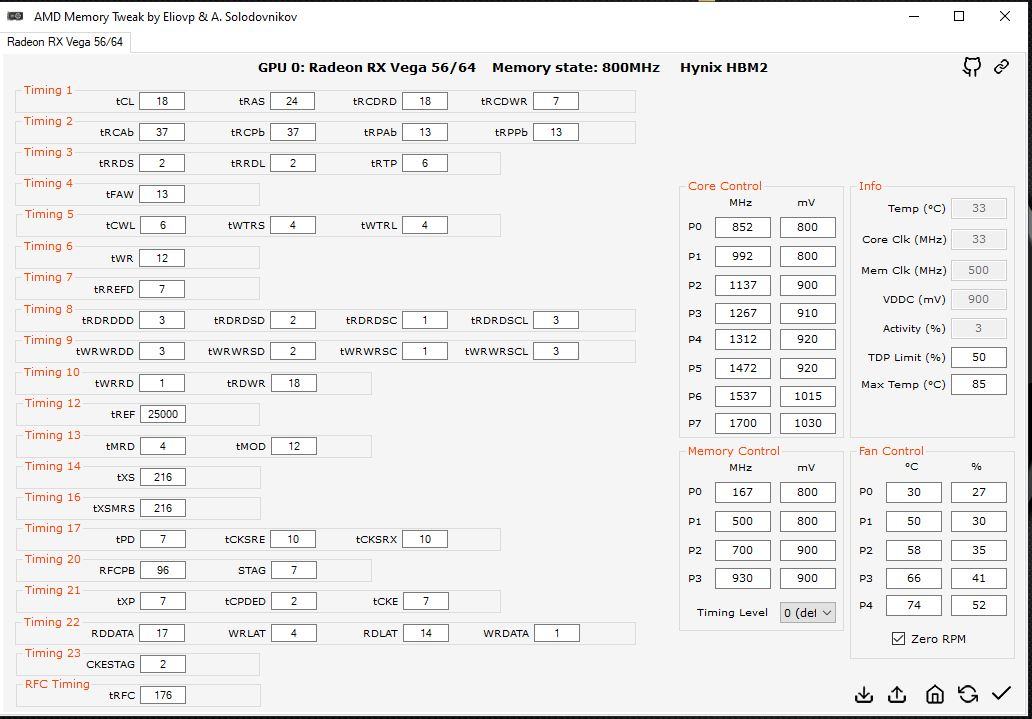Click the tXS input field
Viewport: 1032px width, 719px height.
[163, 477]
